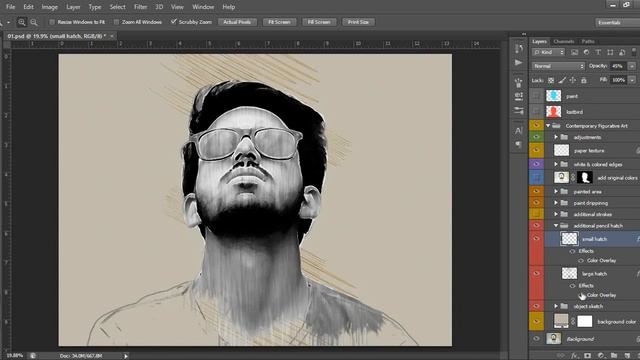Open the Image menu
This screenshot has height=360, width=640.
[49, 7]
